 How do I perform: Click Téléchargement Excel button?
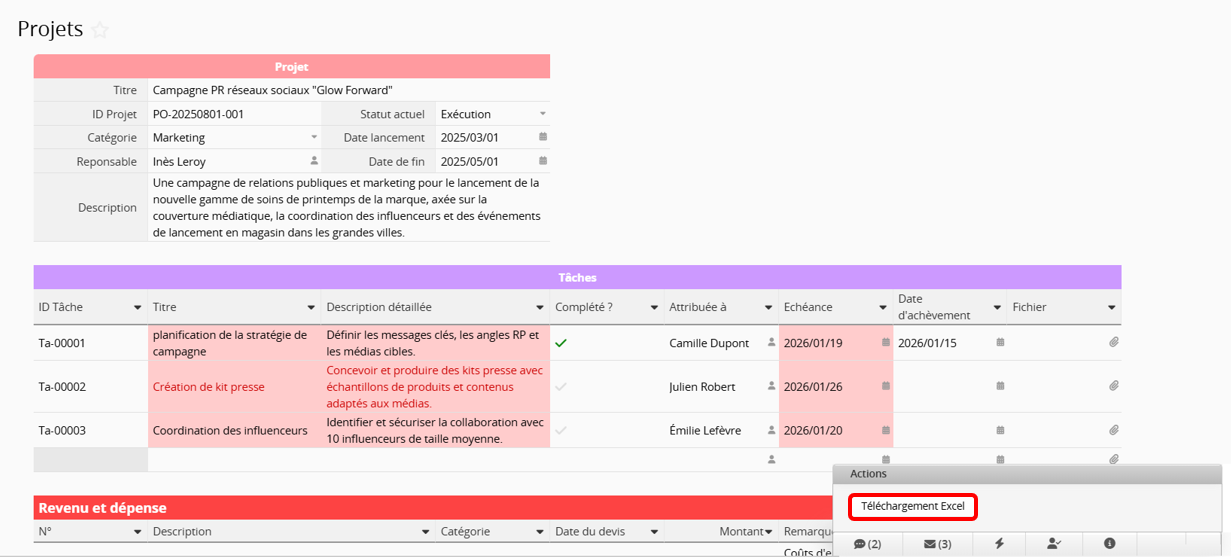click(912, 507)
